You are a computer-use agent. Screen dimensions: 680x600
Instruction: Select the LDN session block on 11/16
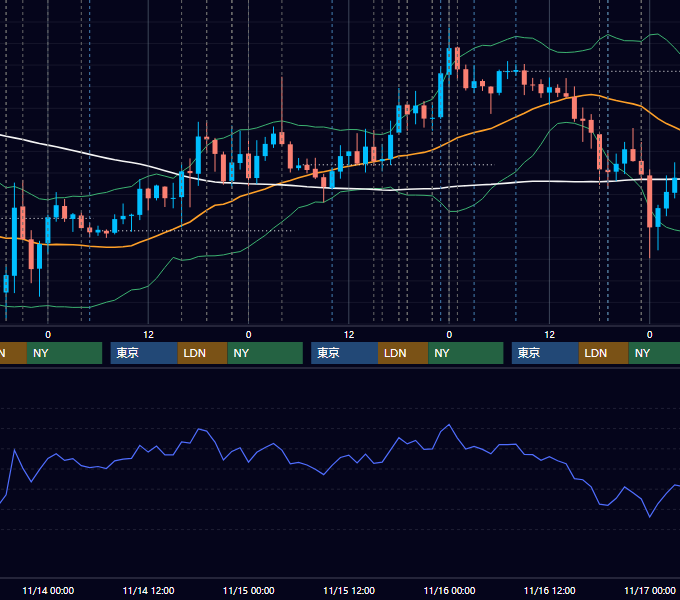604,353
